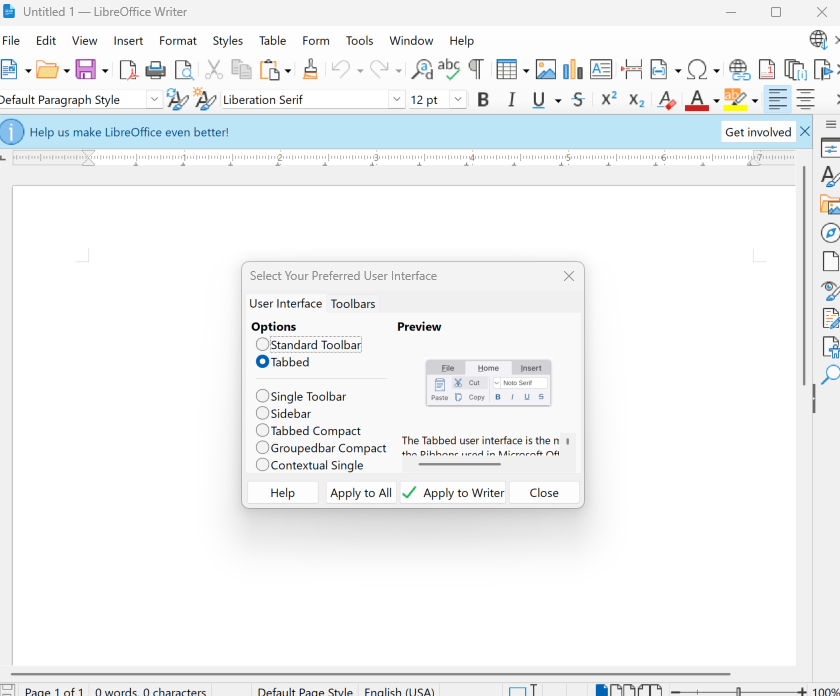Insert a table icon
The width and height of the screenshot is (840, 696).
pos(506,70)
